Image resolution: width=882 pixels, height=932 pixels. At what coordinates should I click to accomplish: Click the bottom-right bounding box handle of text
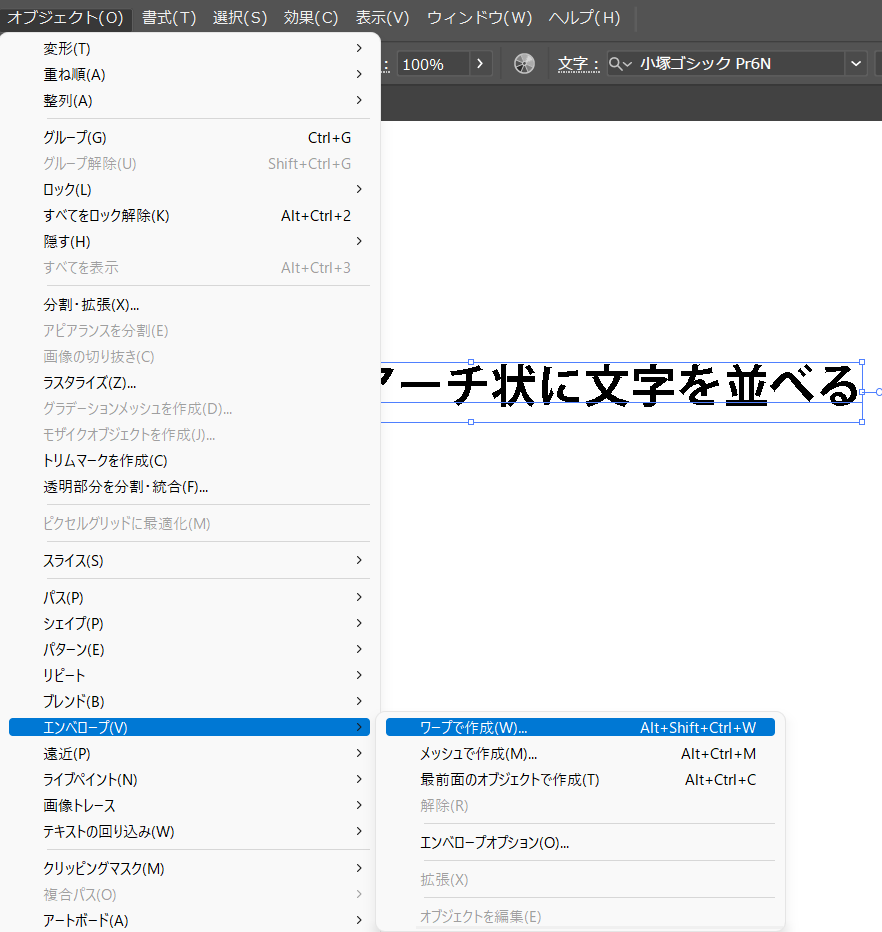tap(862, 422)
